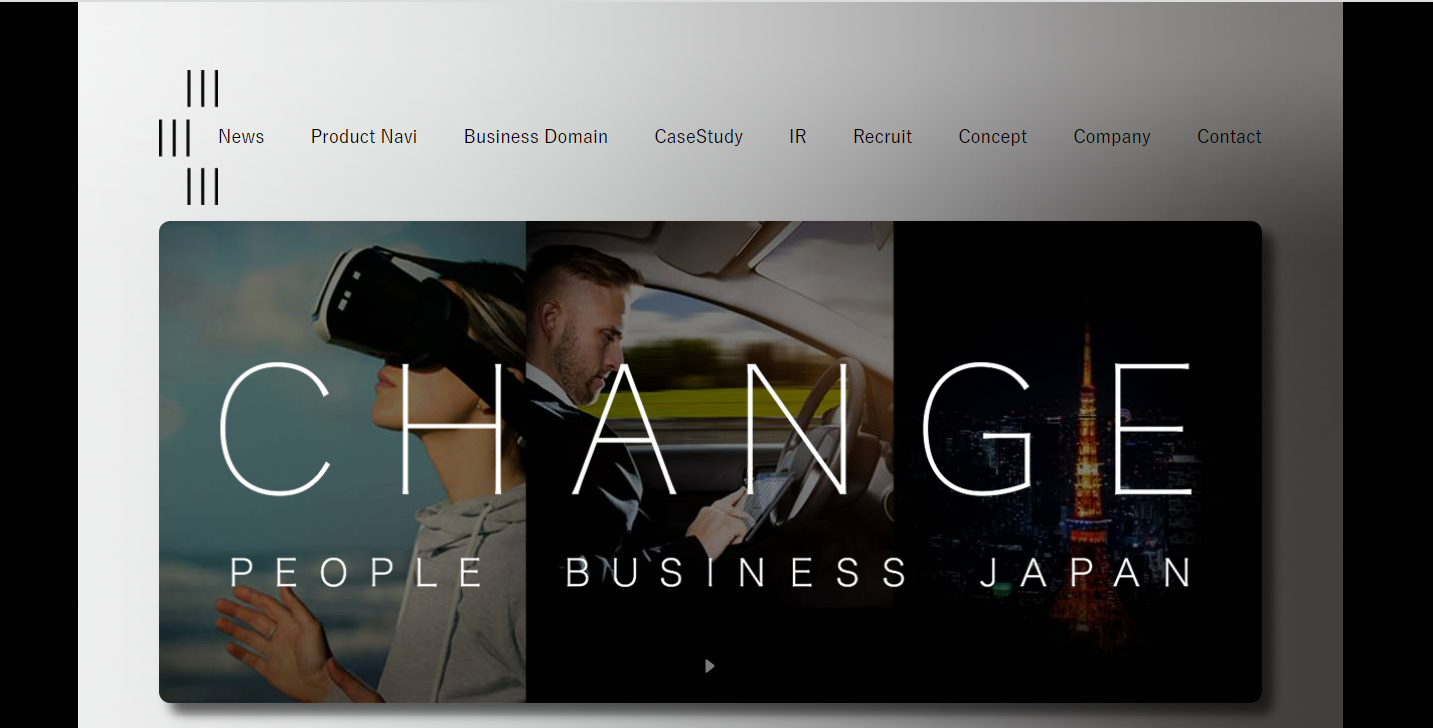Screen dimensions: 1433x728
Task: Select the BUSINESS caption on banner
Action: 738,573
